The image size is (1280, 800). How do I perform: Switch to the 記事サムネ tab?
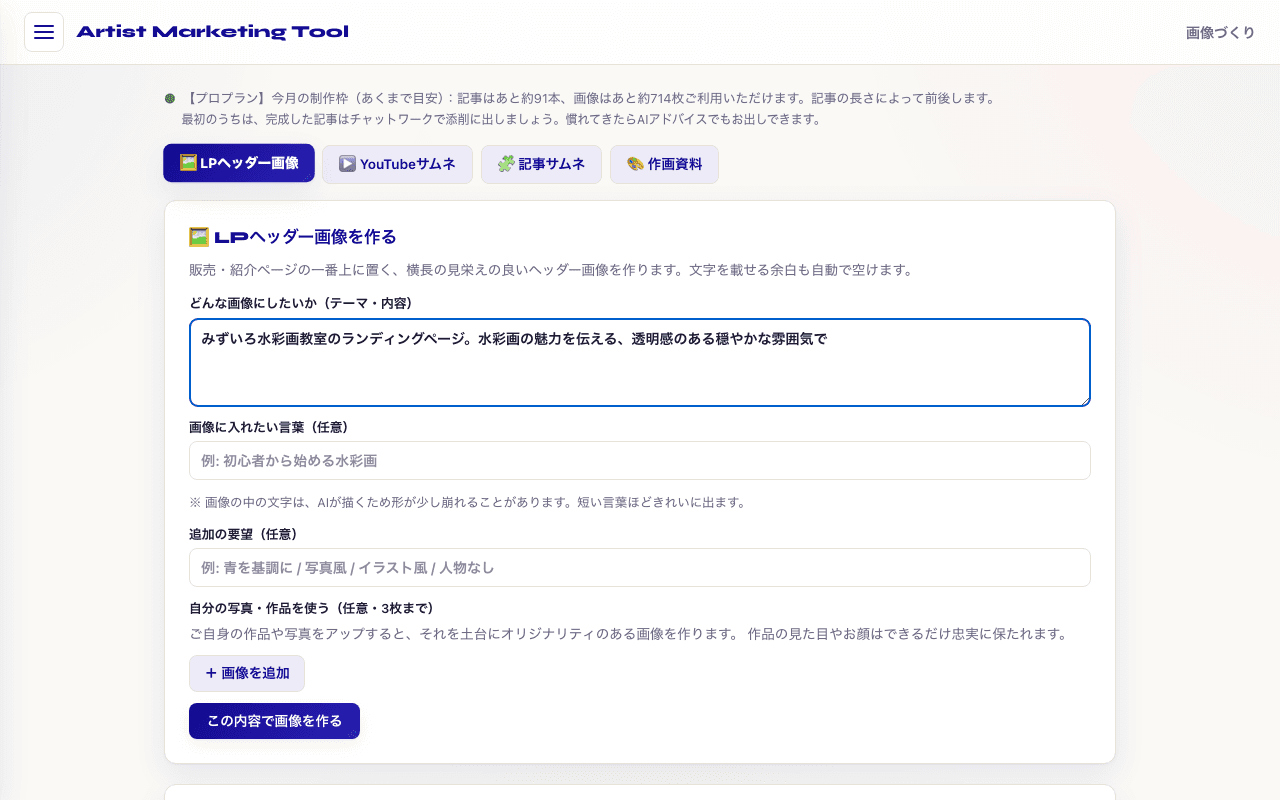pos(541,164)
